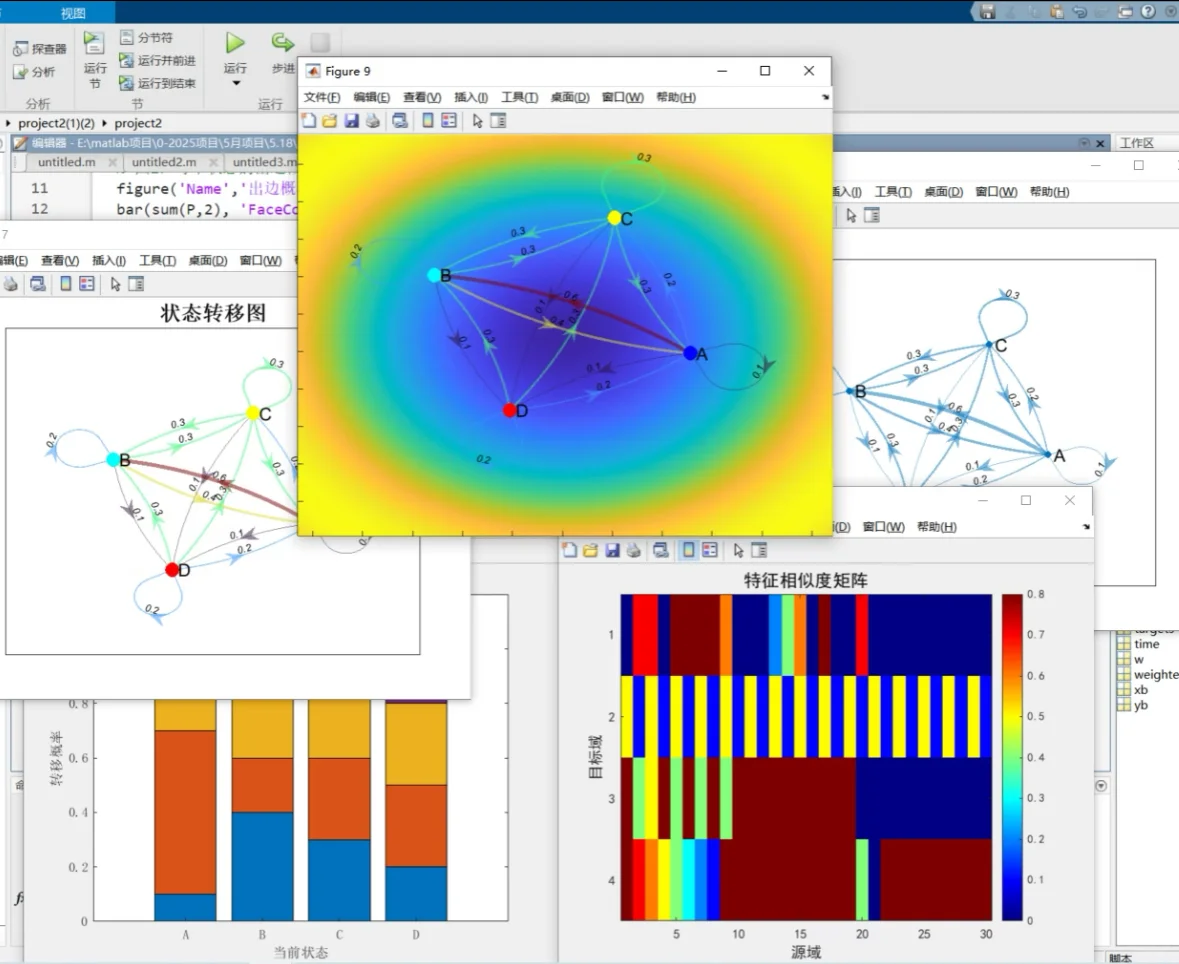Expand the Run (运行) button dropdown arrow
Screen dimensions: 1179x964
coord(235,83)
